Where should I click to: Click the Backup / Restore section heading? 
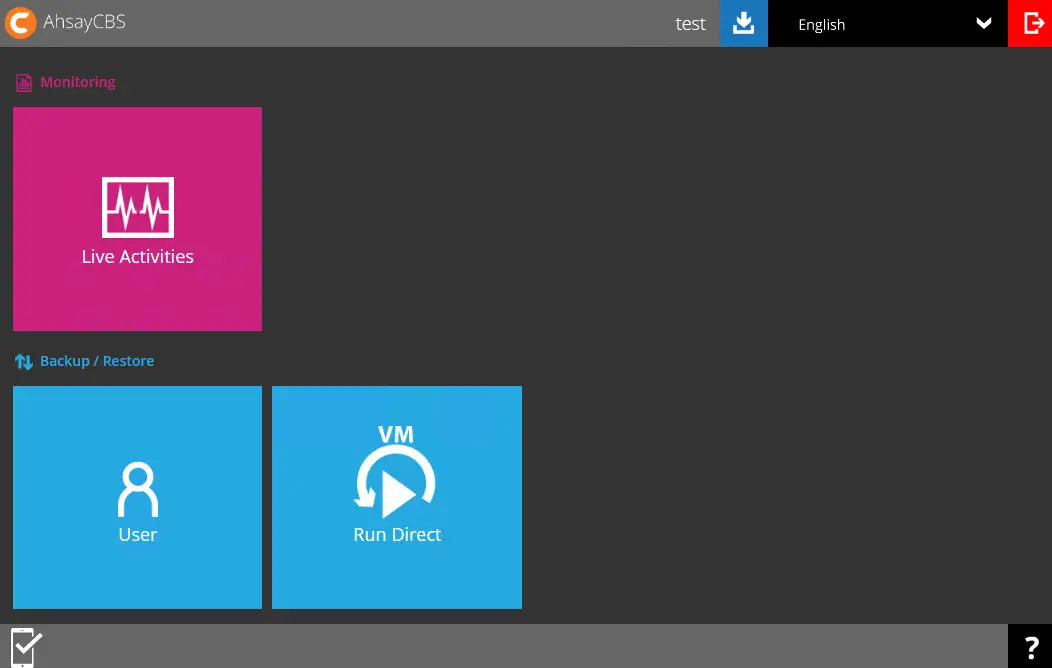(x=97, y=361)
